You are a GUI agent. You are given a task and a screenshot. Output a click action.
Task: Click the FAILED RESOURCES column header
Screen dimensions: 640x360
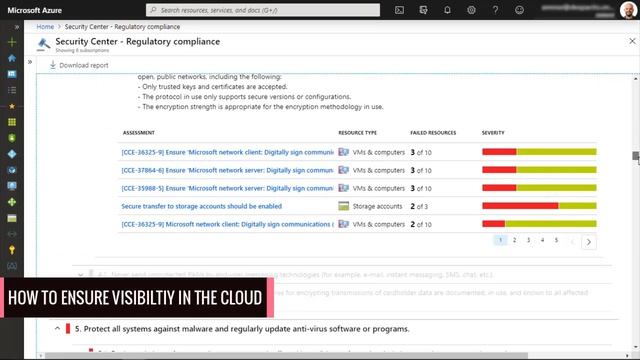(x=433, y=133)
